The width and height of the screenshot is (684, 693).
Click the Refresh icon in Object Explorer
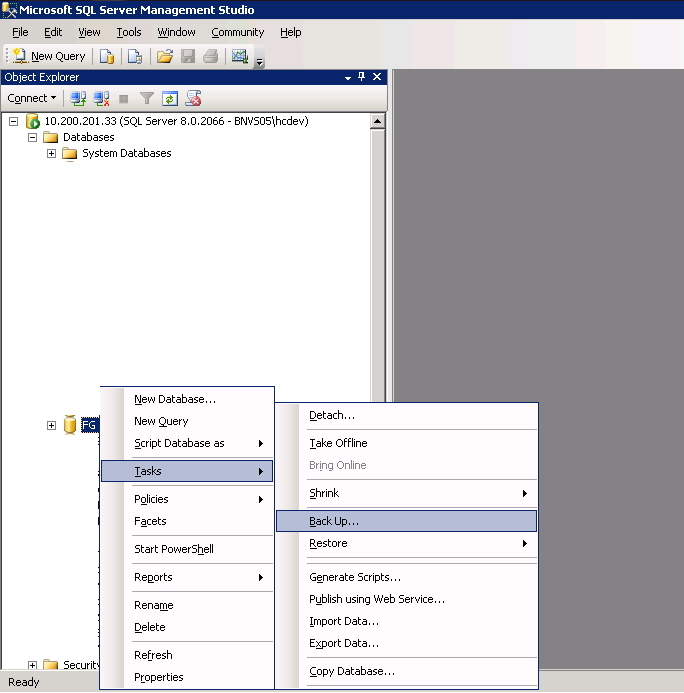tap(170, 98)
